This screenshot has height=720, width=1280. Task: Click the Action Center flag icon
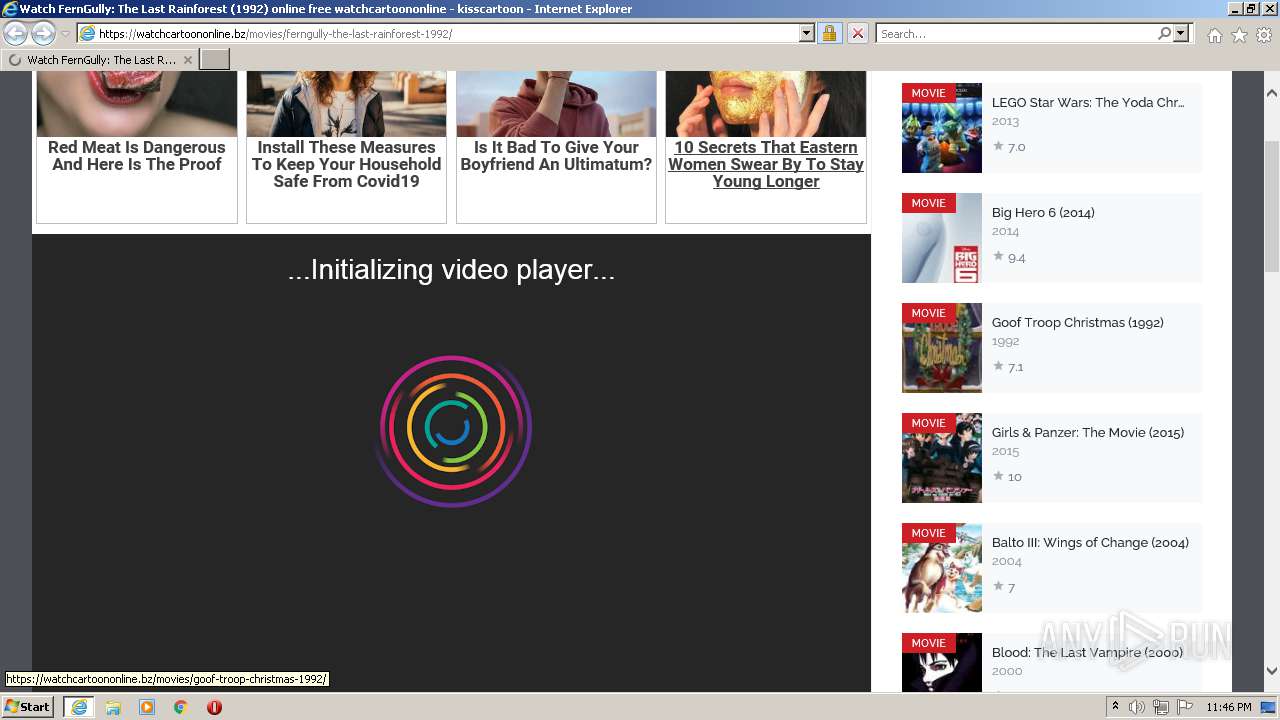1185,707
